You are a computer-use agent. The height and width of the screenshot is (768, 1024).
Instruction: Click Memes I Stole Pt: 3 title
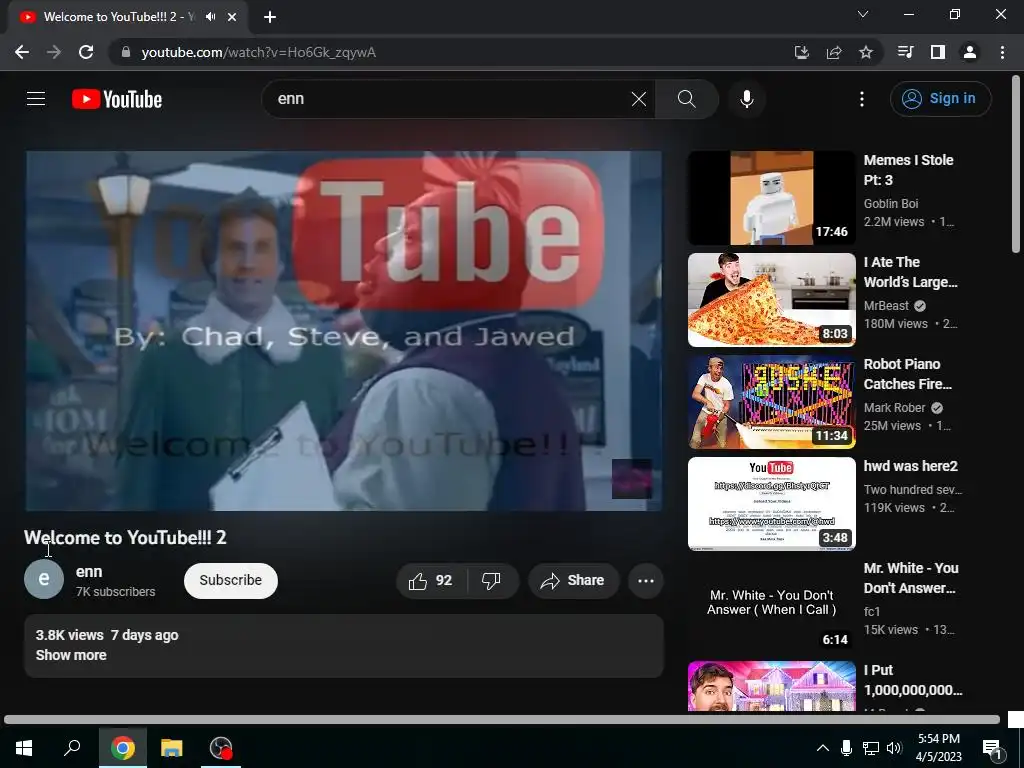coord(908,170)
